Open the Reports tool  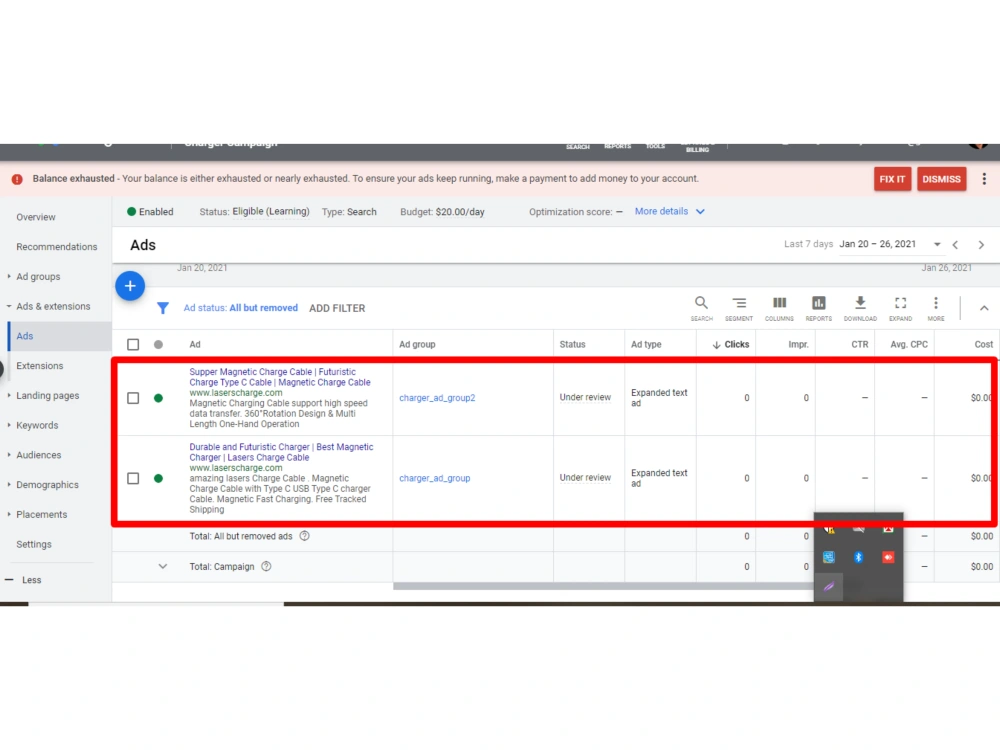click(819, 309)
